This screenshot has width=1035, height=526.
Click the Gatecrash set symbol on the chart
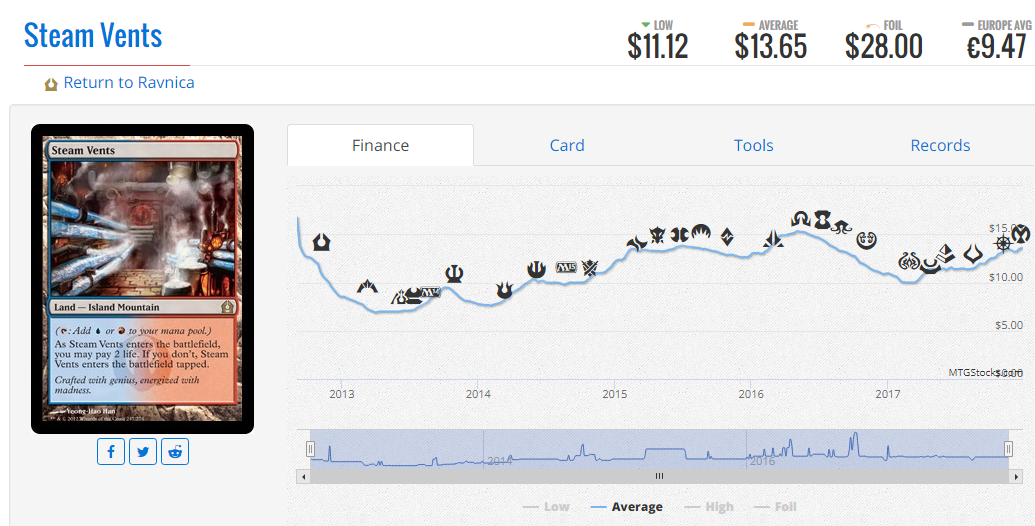pos(367,286)
